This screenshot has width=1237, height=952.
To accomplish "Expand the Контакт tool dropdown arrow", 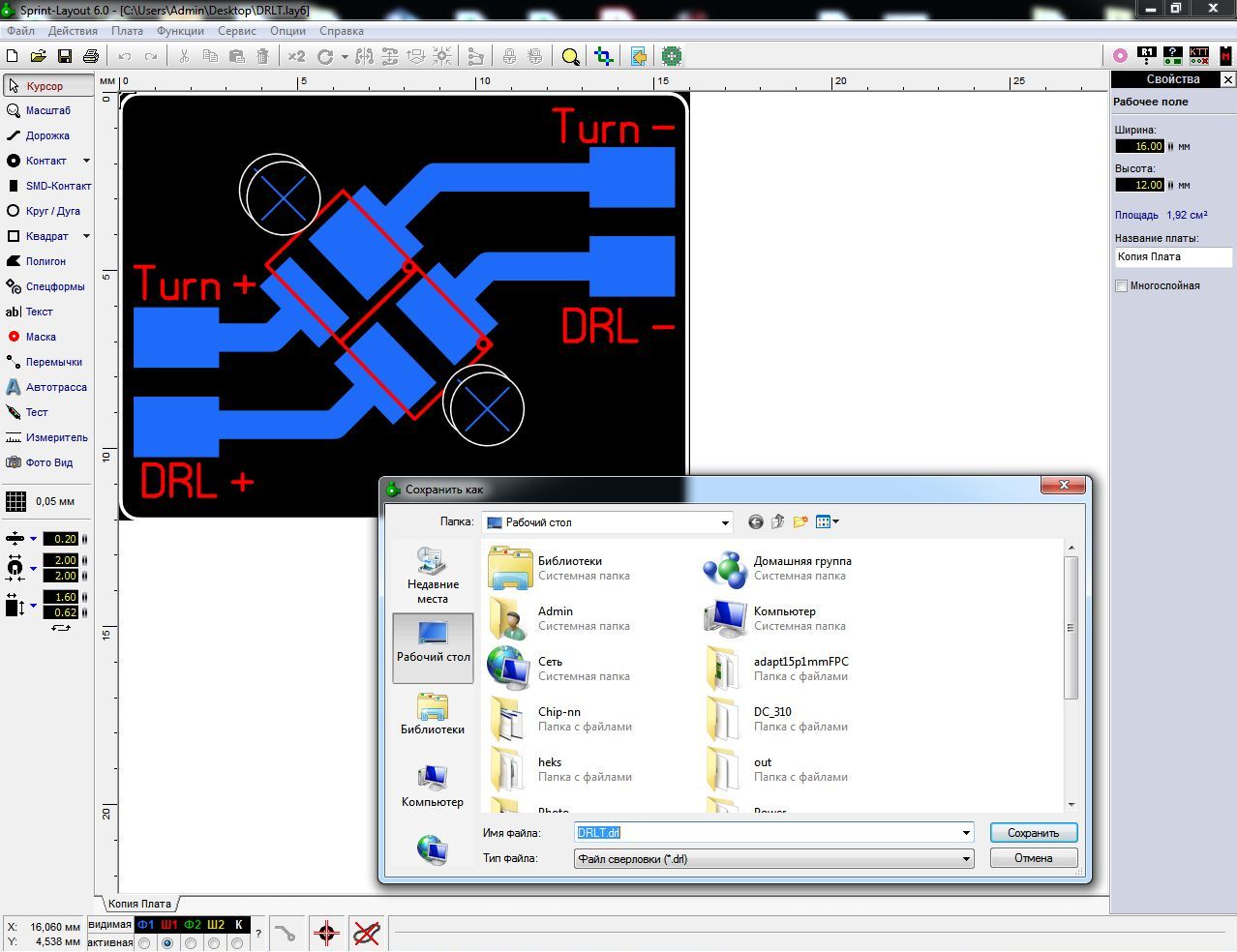I will 86,161.
